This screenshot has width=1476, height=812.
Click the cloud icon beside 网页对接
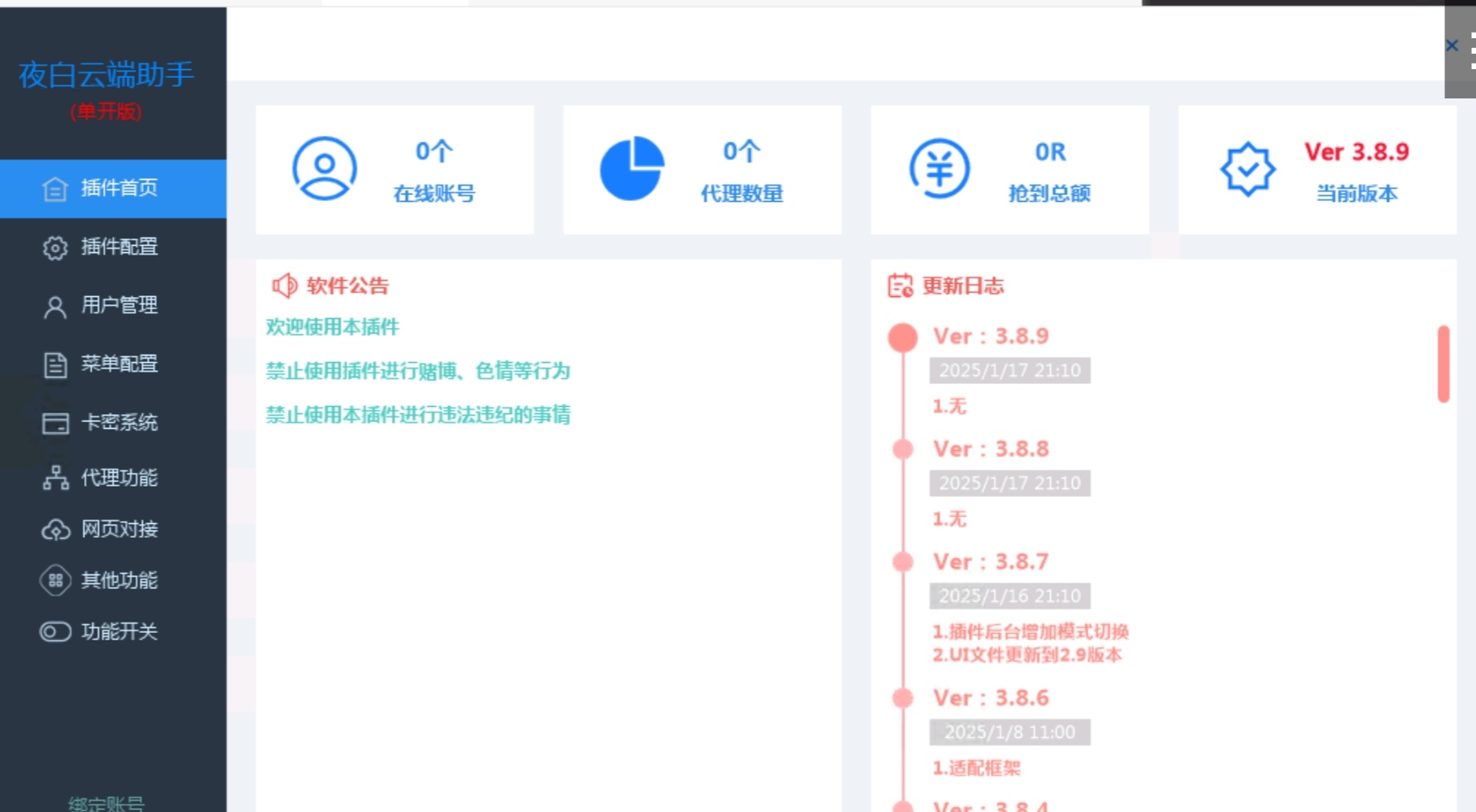pyautogui.click(x=55, y=530)
